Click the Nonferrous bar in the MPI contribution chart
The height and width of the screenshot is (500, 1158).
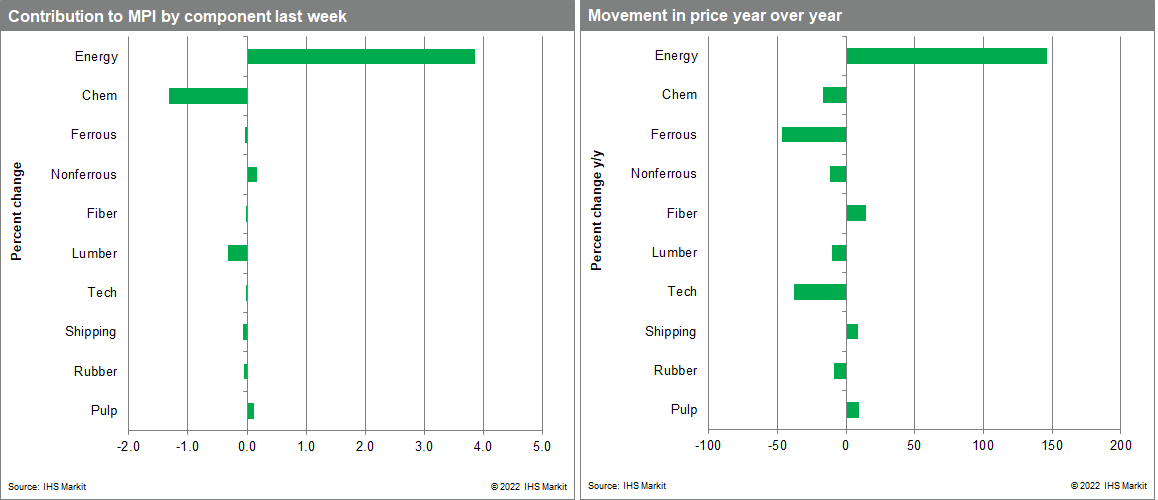click(x=252, y=175)
